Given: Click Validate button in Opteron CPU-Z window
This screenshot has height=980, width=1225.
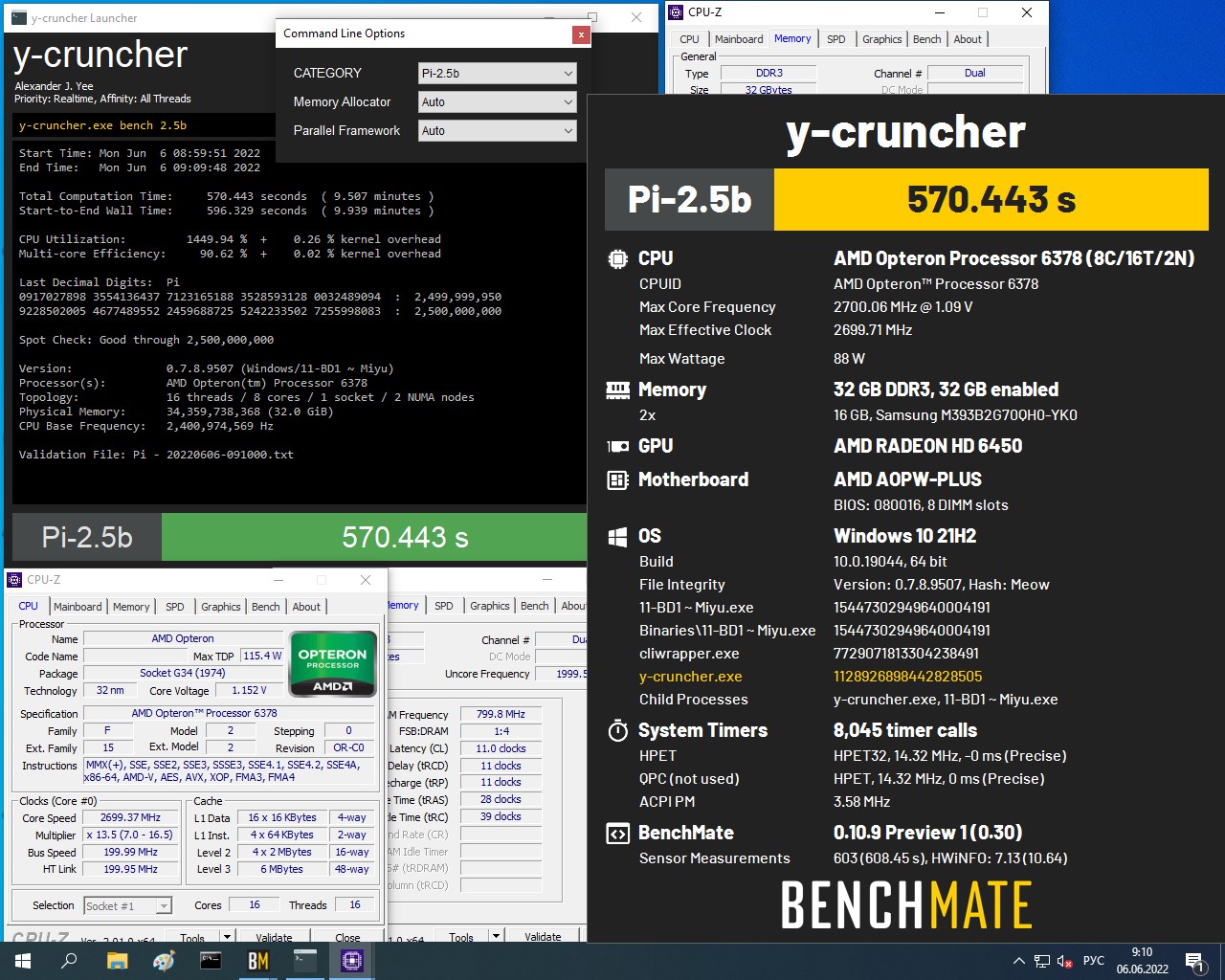Looking at the screenshot, I should 274,937.
